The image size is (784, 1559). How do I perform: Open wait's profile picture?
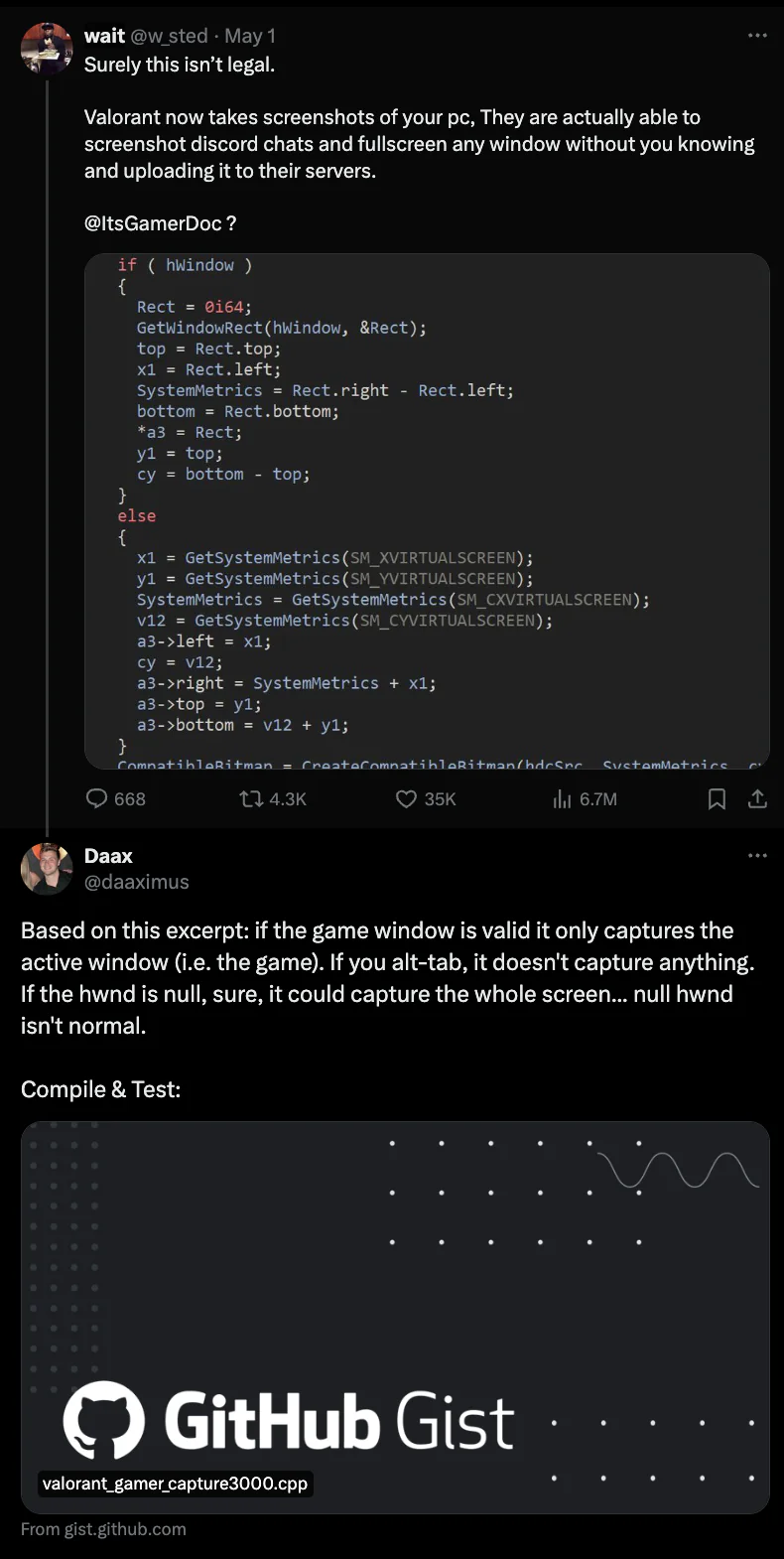[47, 48]
